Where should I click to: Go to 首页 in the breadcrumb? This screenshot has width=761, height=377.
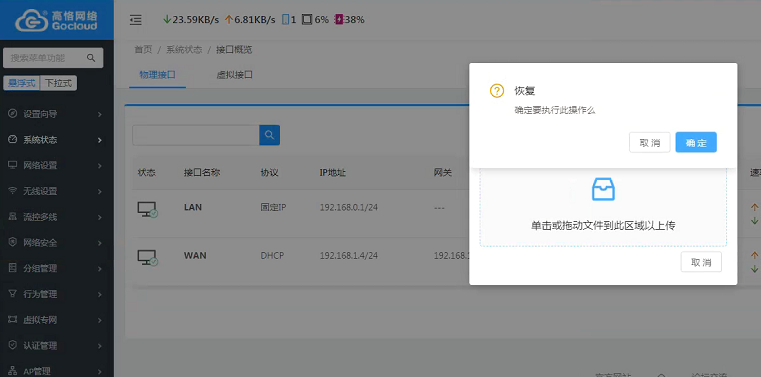tap(143, 49)
